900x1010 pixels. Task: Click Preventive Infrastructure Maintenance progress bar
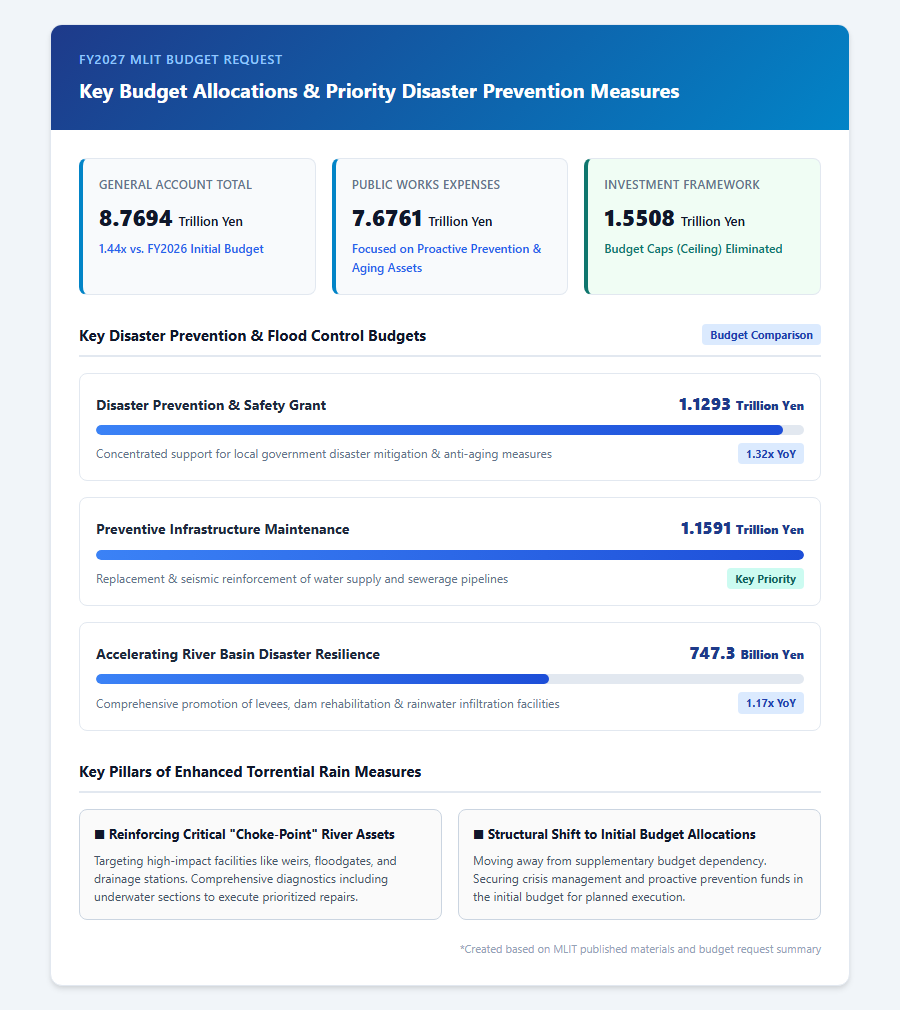pyautogui.click(x=450, y=555)
